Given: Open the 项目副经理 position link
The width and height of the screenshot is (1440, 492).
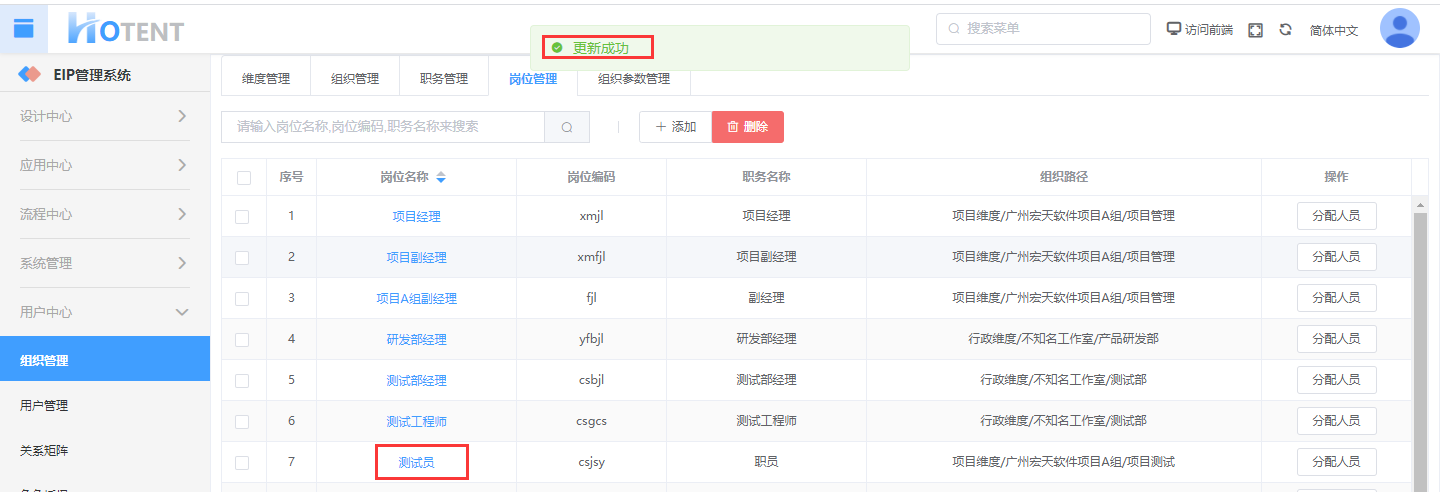Looking at the screenshot, I should click(416, 257).
